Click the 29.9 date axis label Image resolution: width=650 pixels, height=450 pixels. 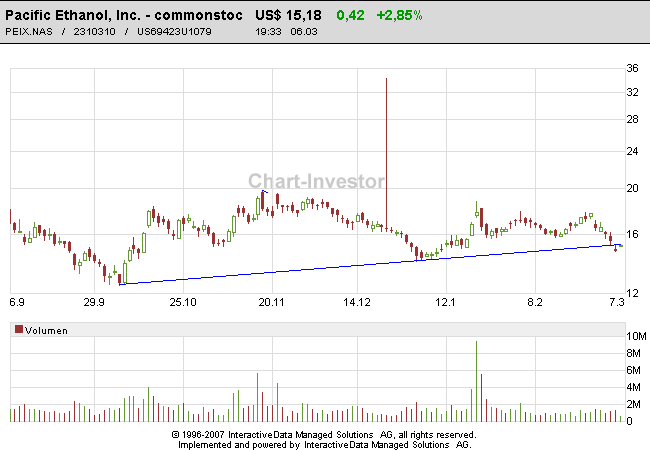click(x=94, y=302)
